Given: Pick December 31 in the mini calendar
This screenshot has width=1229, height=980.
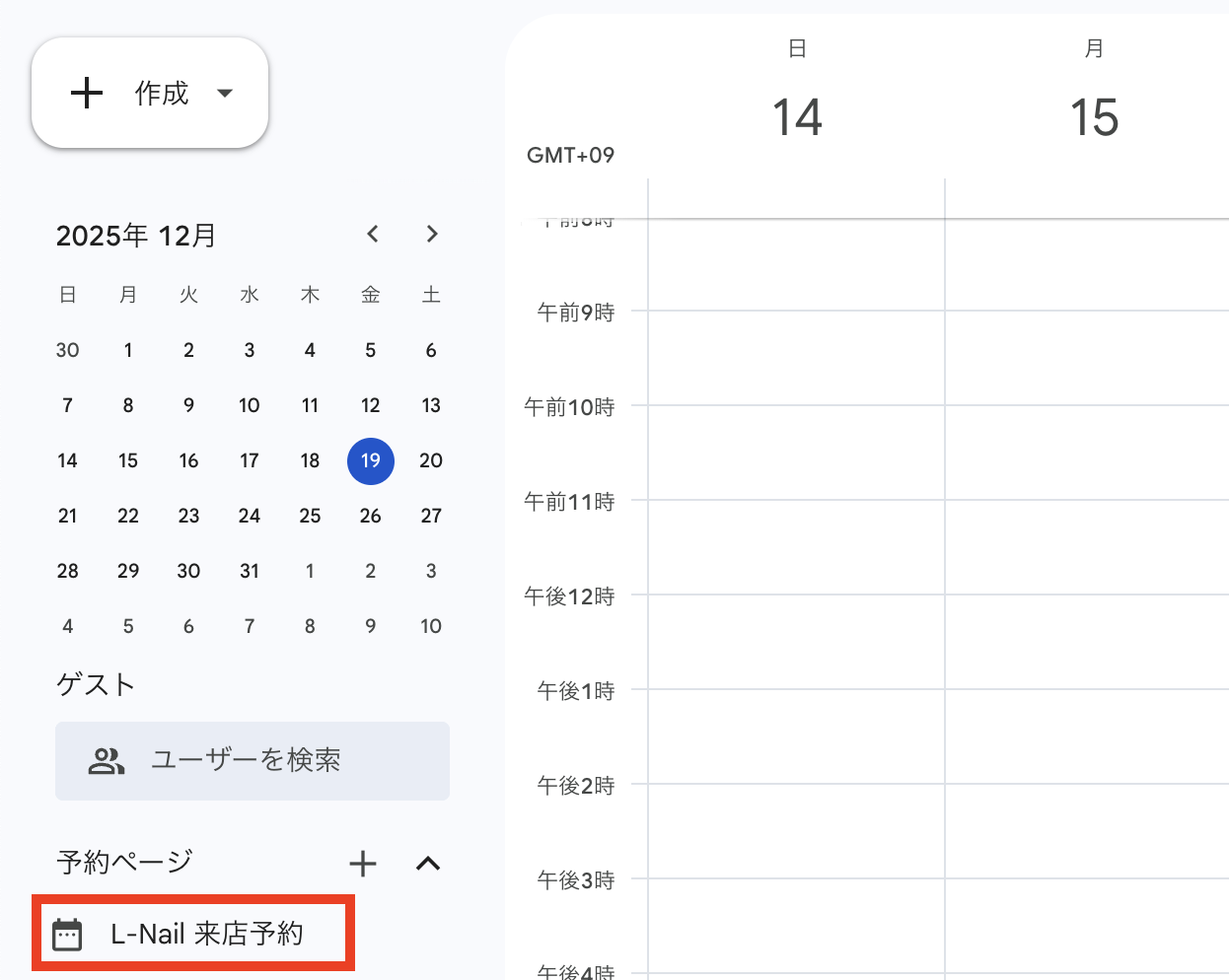Looking at the screenshot, I should click(250, 571).
